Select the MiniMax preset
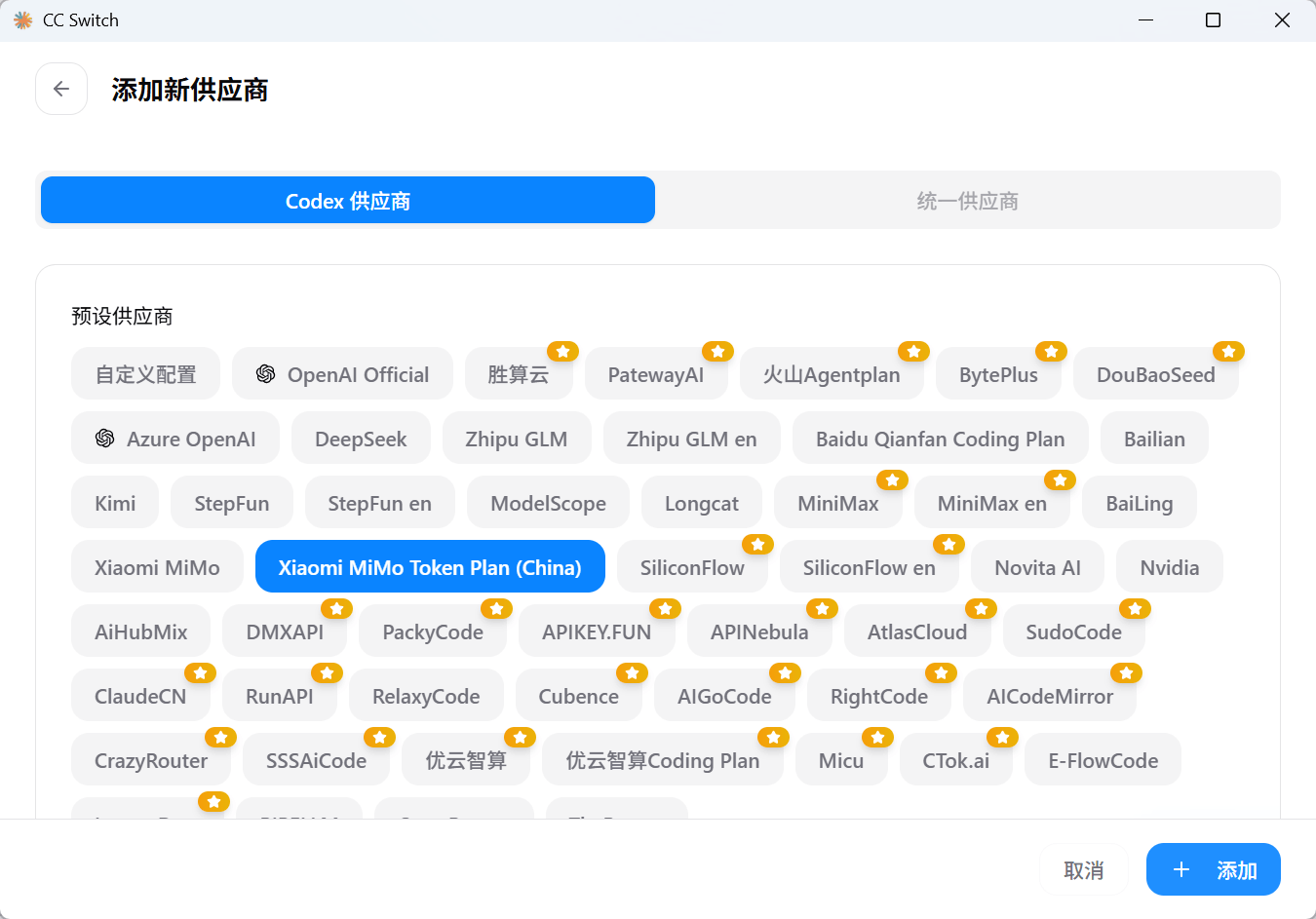The width and height of the screenshot is (1316, 919). tap(838, 503)
